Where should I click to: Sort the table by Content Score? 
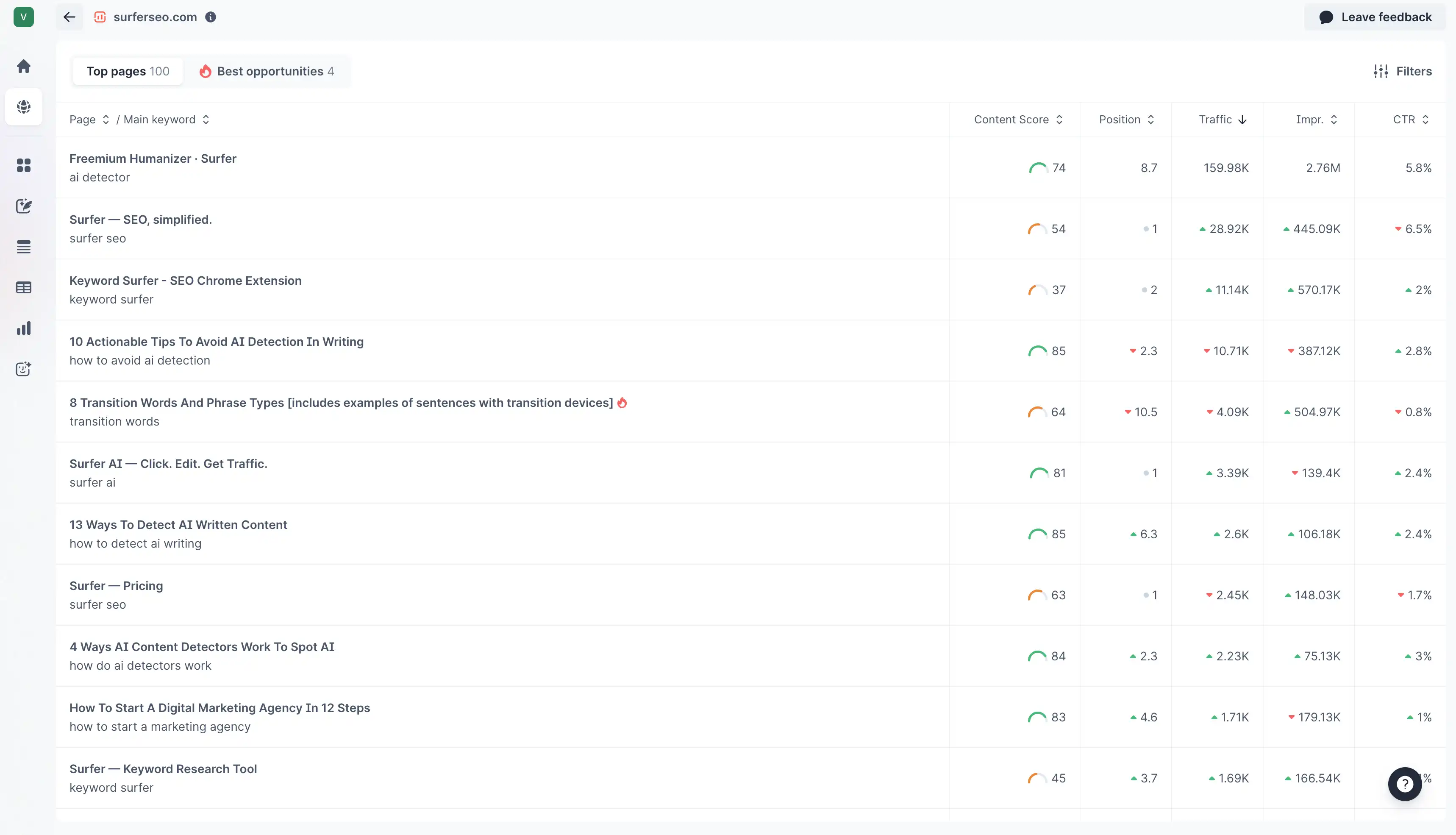[x=1060, y=119]
